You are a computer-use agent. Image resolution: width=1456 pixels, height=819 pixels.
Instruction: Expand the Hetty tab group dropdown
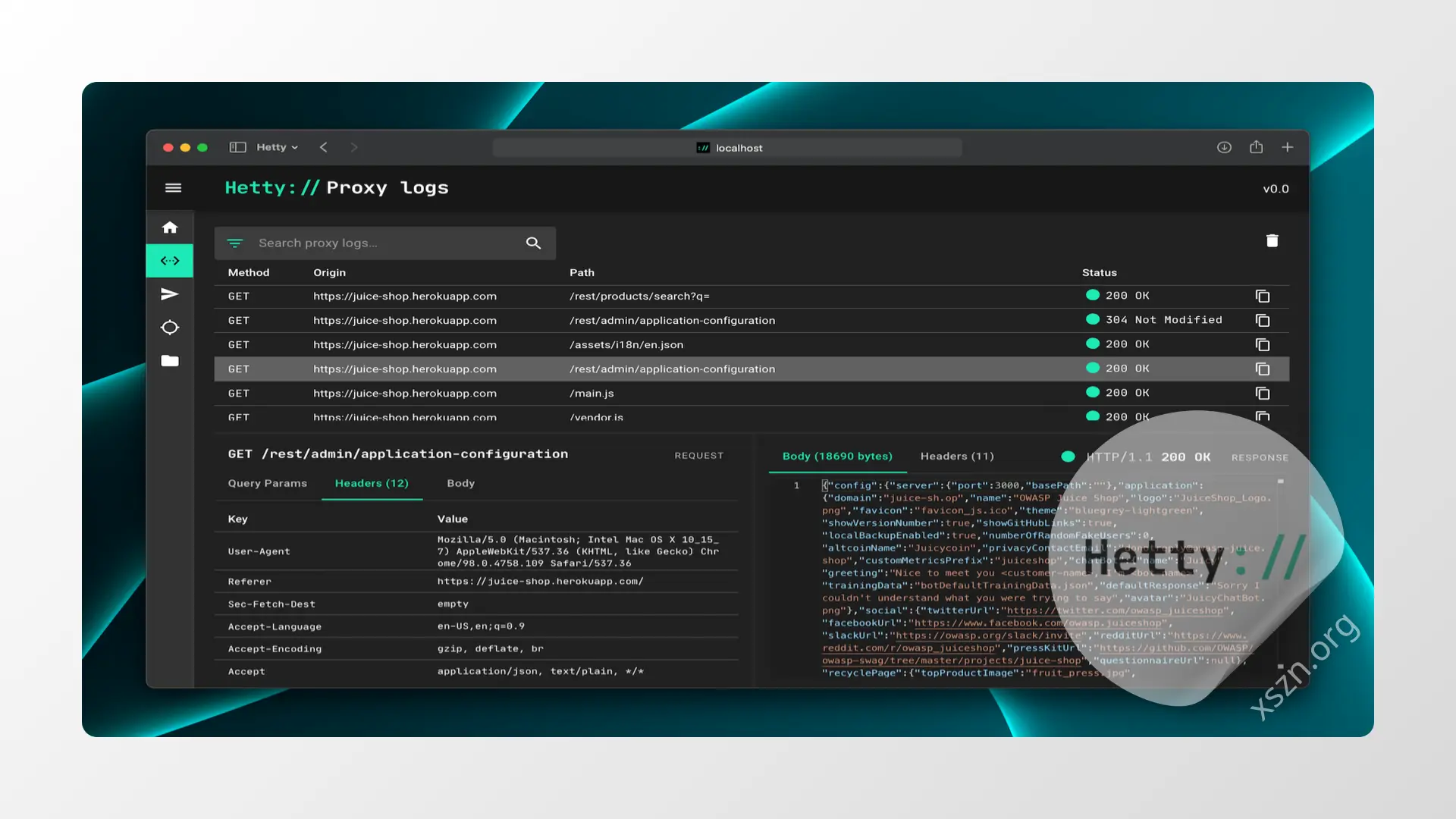277,147
